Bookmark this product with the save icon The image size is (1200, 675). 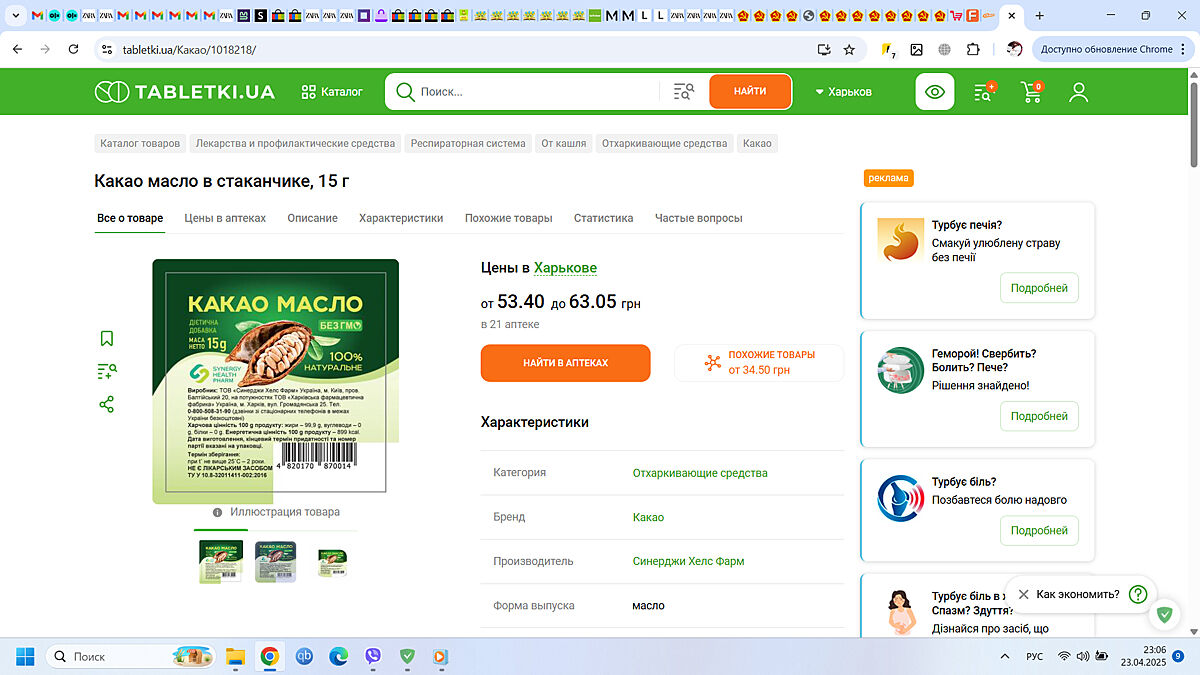click(x=107, y=339)
